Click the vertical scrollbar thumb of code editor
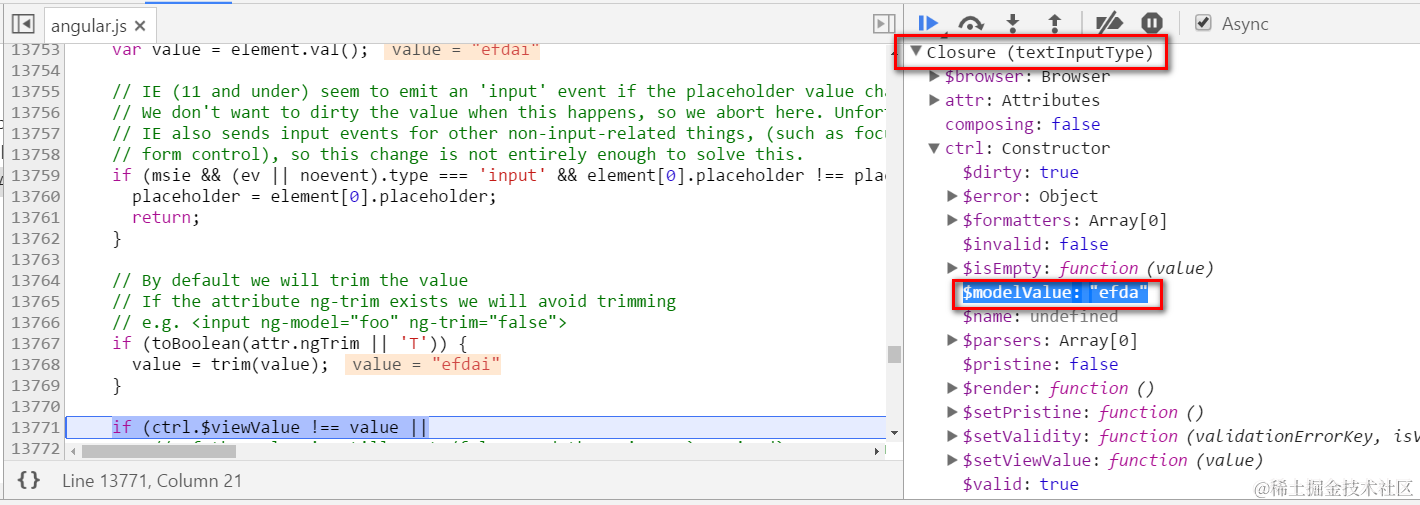The image size is (1420, 505). [x=894, y=354]
